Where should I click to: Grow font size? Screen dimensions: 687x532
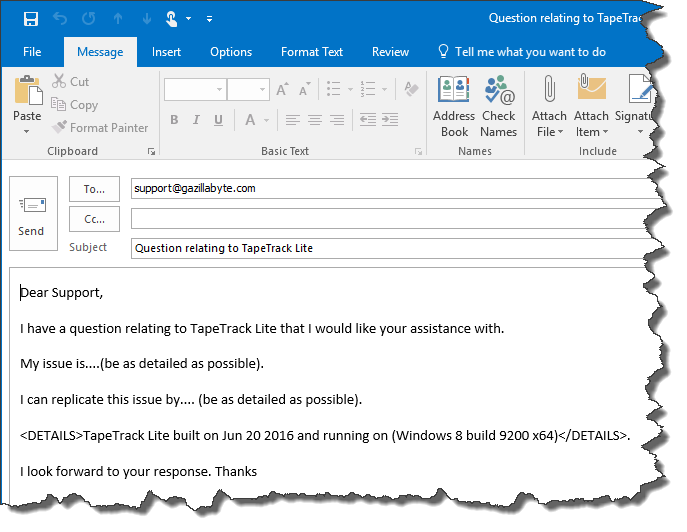tap(283, 89)
